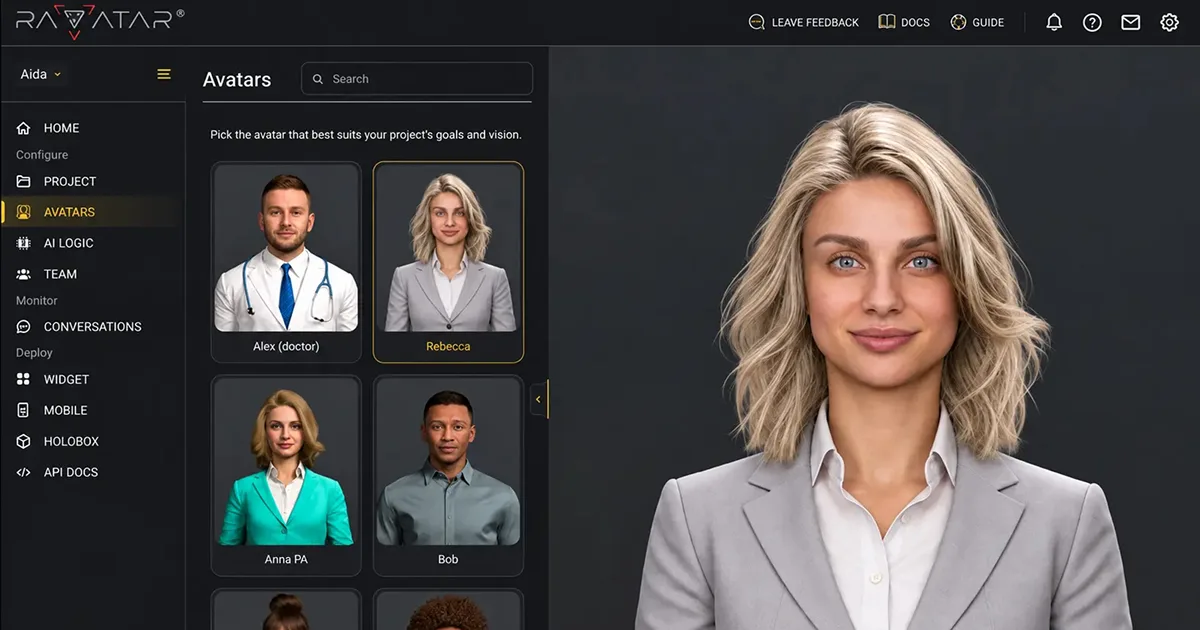Image resolution: width=1200 pixels, height=630 pixels.
Task: Open the mail envelope icon
Action: [x=1131, y=22]
